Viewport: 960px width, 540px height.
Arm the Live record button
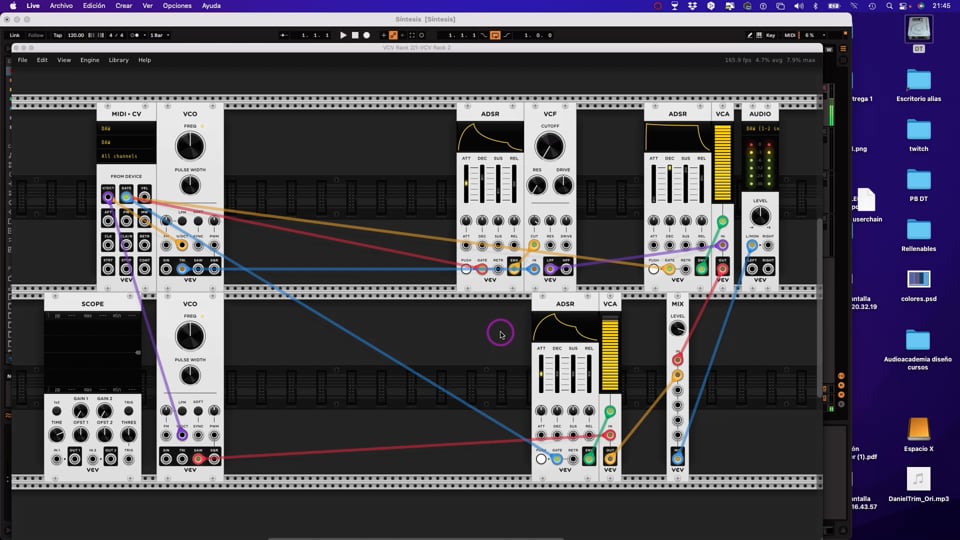tap(366, 36)
